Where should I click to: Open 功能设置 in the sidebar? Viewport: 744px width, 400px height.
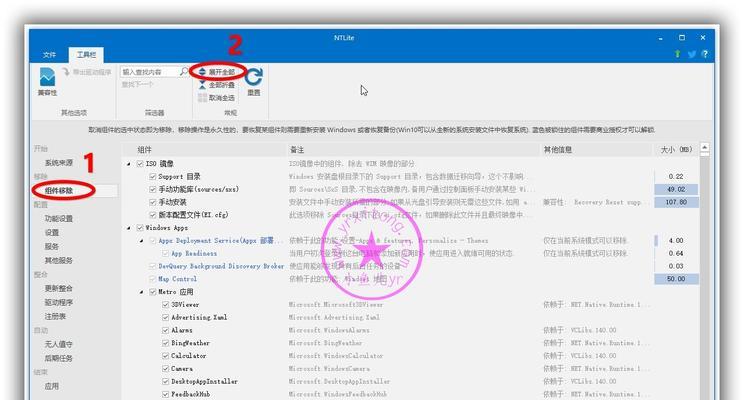tap(59, 219)
